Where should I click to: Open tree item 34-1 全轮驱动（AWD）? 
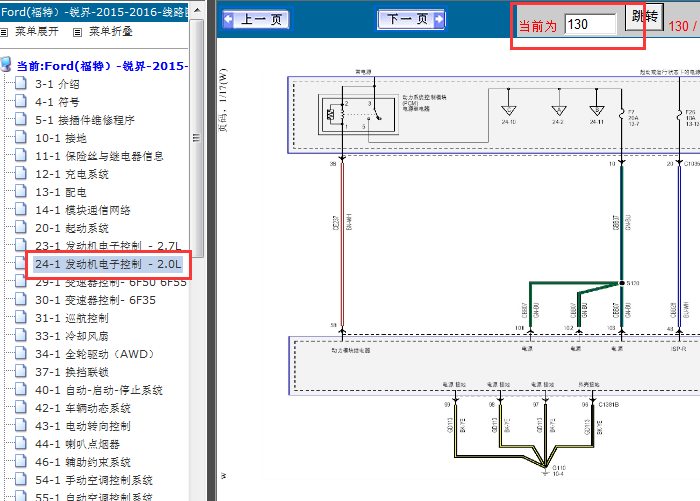pyautogui.click(x=95, y=354)
